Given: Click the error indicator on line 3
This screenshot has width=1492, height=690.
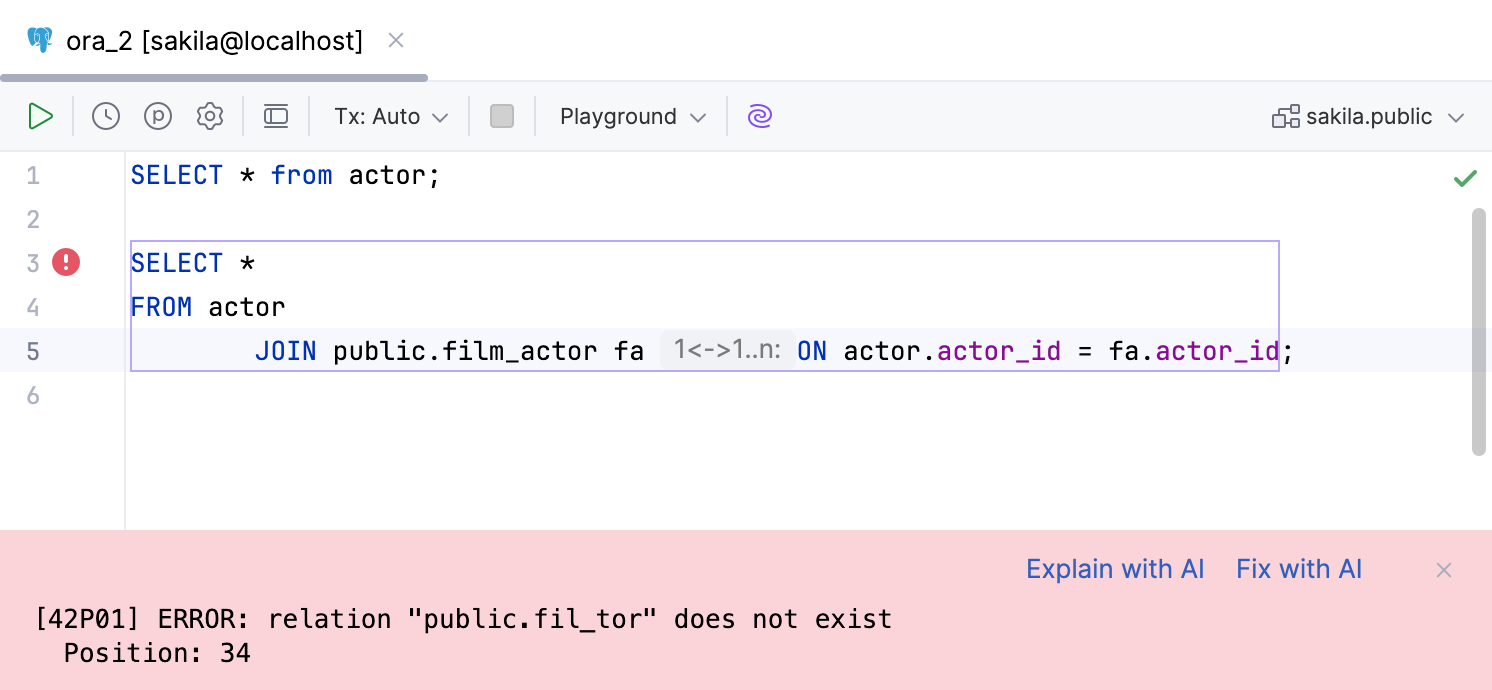Looking at the screenshot, I should point(64,262).
